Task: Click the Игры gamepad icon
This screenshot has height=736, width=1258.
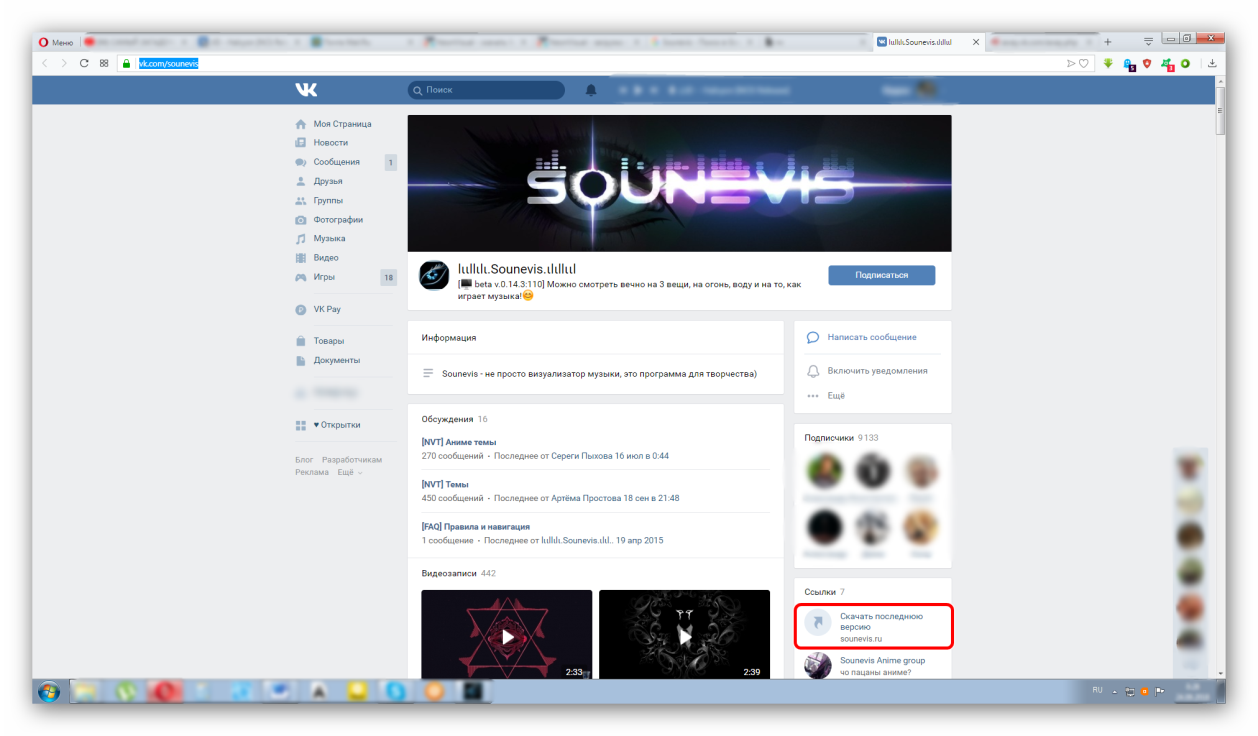Action: click(301, 277)
